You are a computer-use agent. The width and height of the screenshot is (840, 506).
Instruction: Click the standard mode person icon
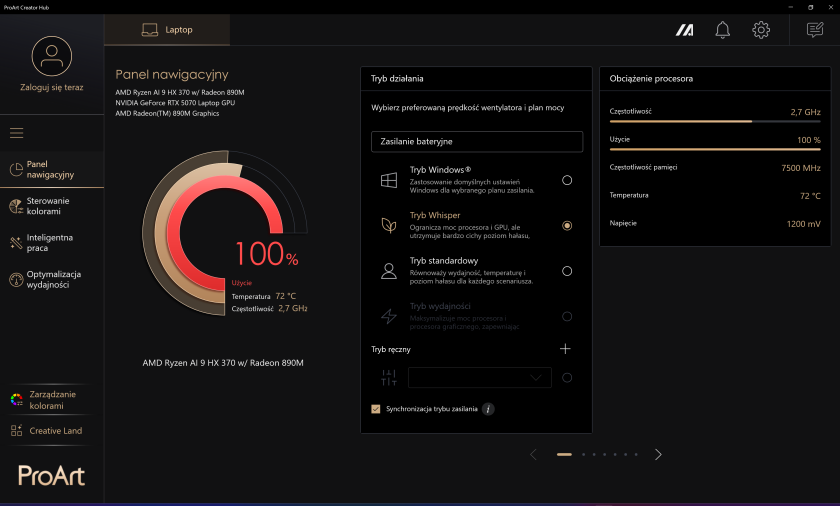coord(389,271)
